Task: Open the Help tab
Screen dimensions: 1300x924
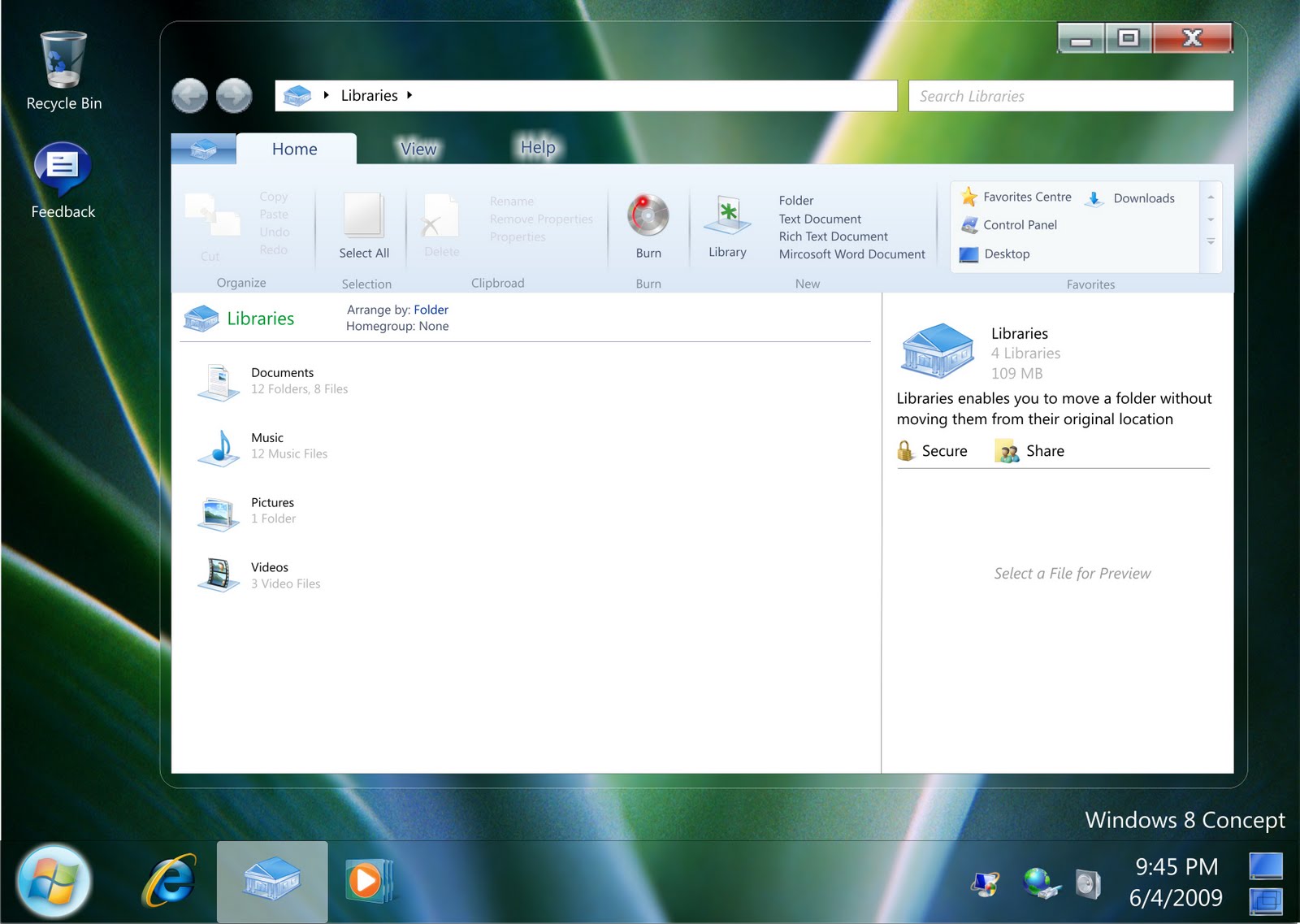Action: tap(536, 147)
